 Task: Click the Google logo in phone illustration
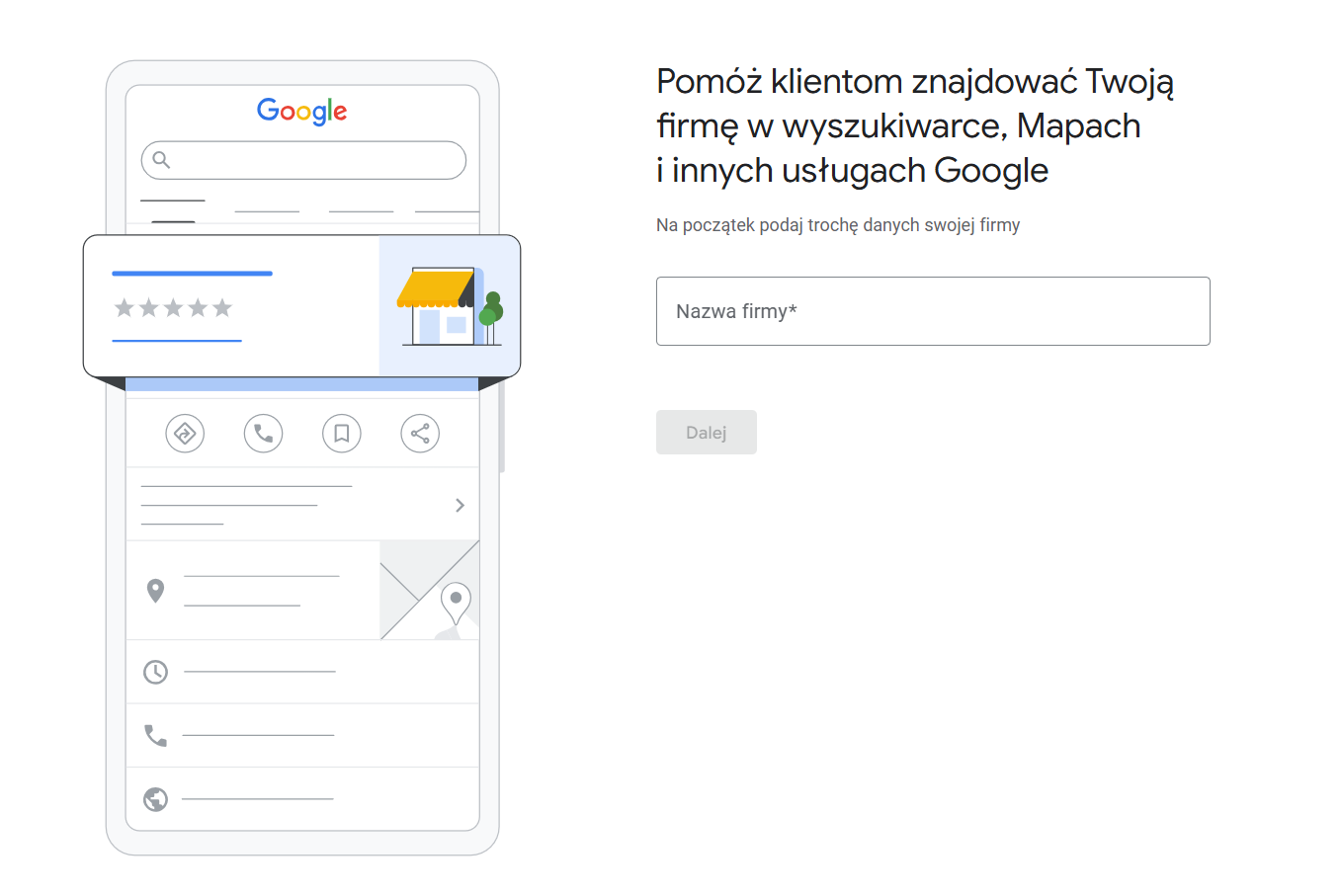coord(301,111)
